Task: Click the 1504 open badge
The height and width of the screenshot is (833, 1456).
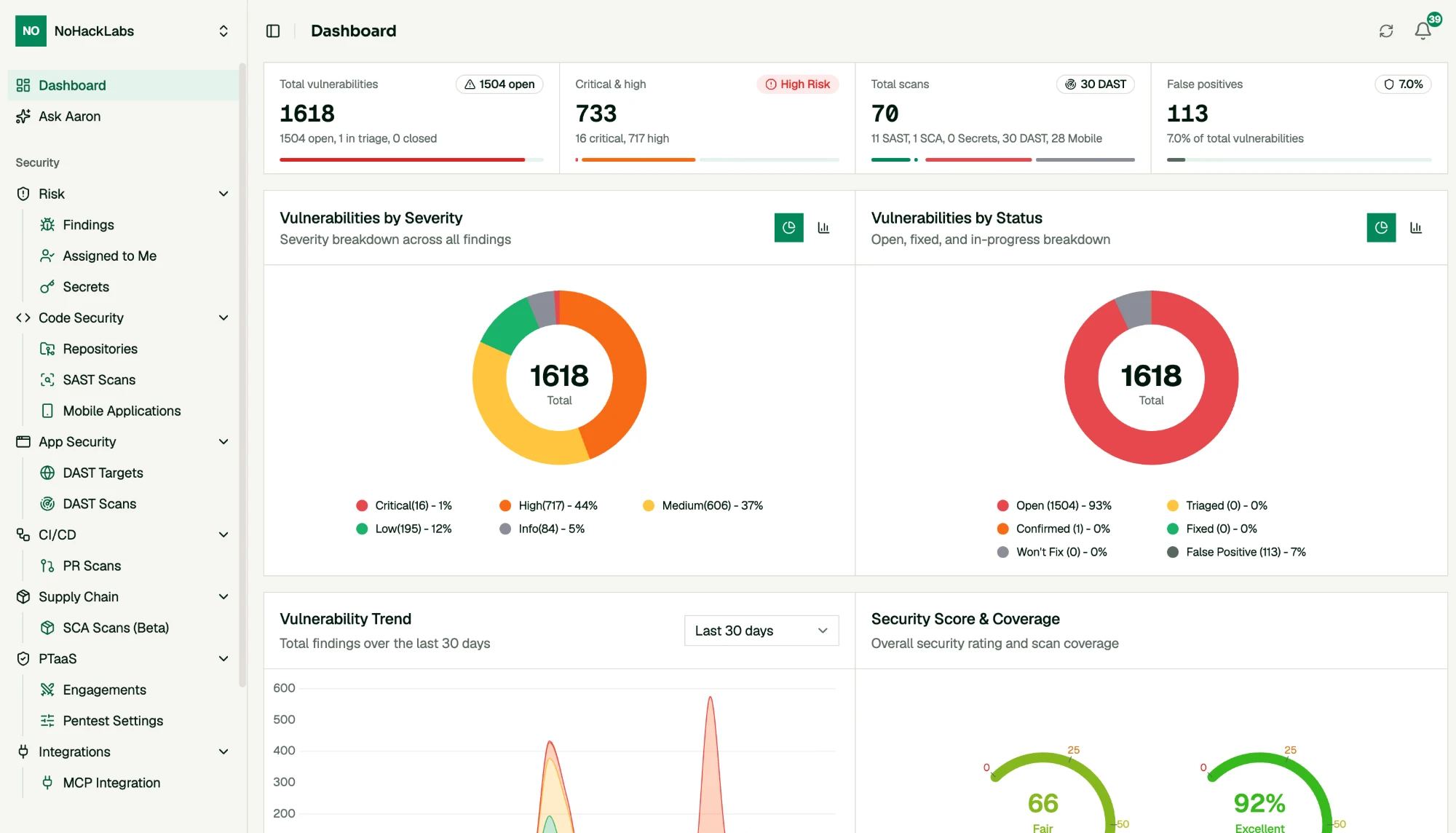Action: [x=499, y=84]
